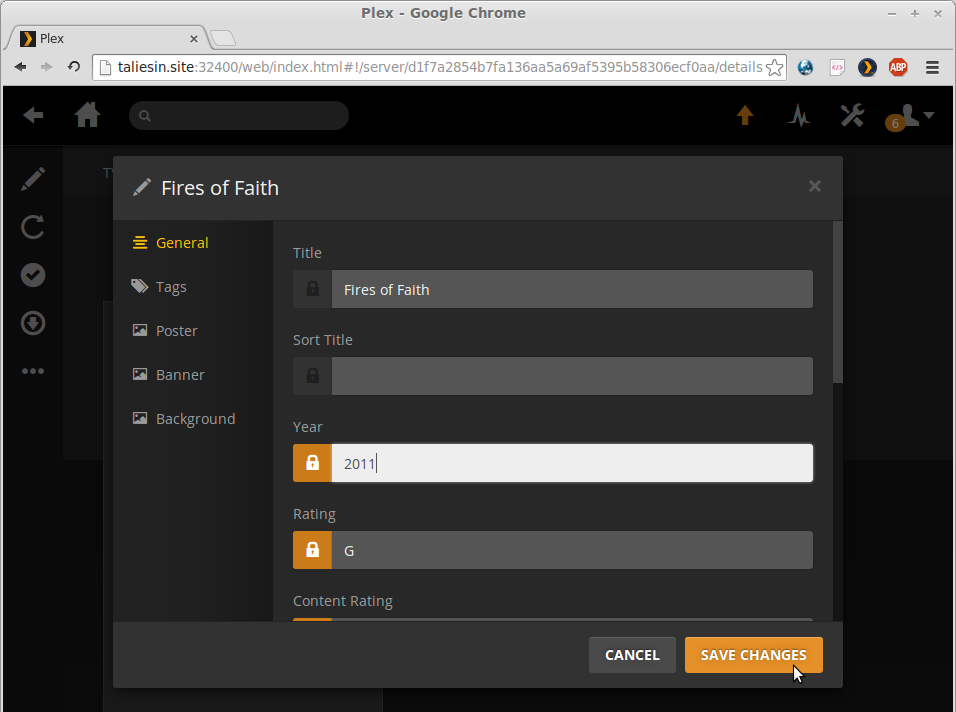956x712 pixels.
Task: Toggle the lock on Title field
Action: click(312, 289)
